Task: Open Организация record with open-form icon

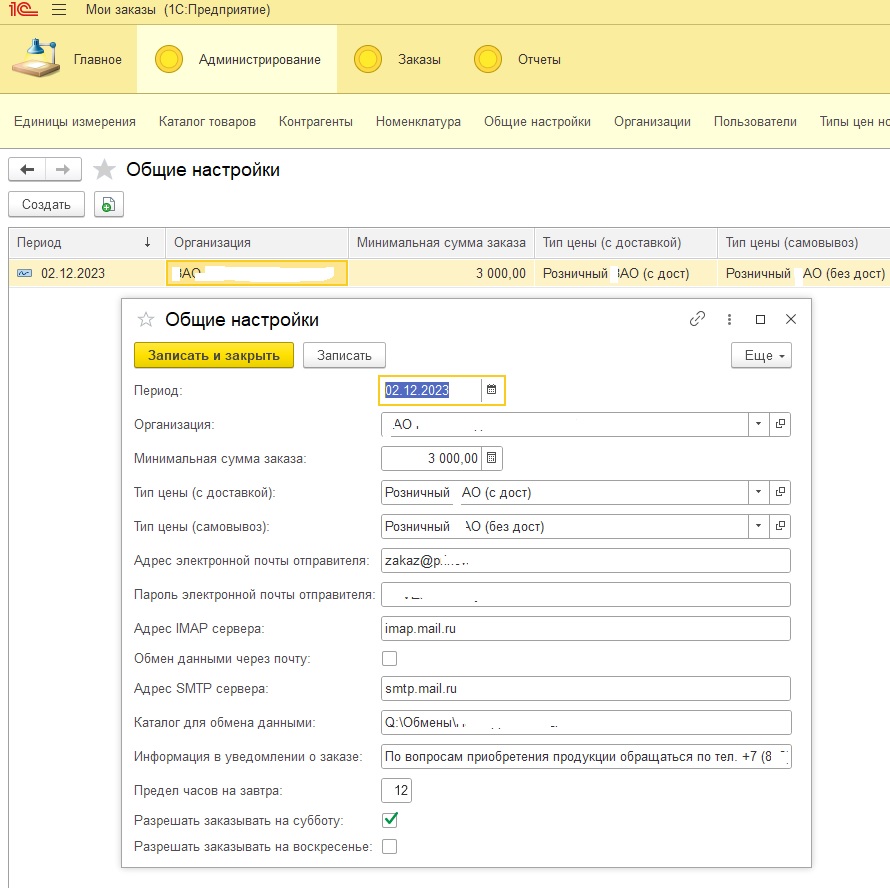Action: coord(780,424)
